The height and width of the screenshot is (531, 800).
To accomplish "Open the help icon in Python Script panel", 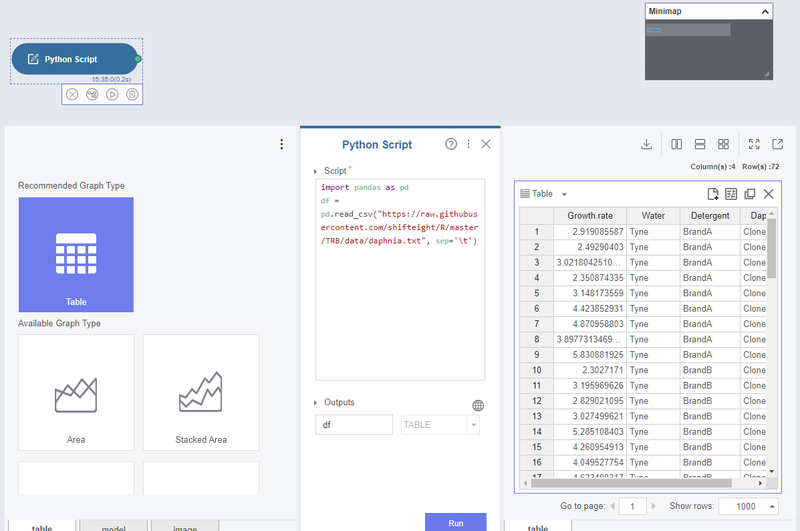I will (x=451, y=144).
